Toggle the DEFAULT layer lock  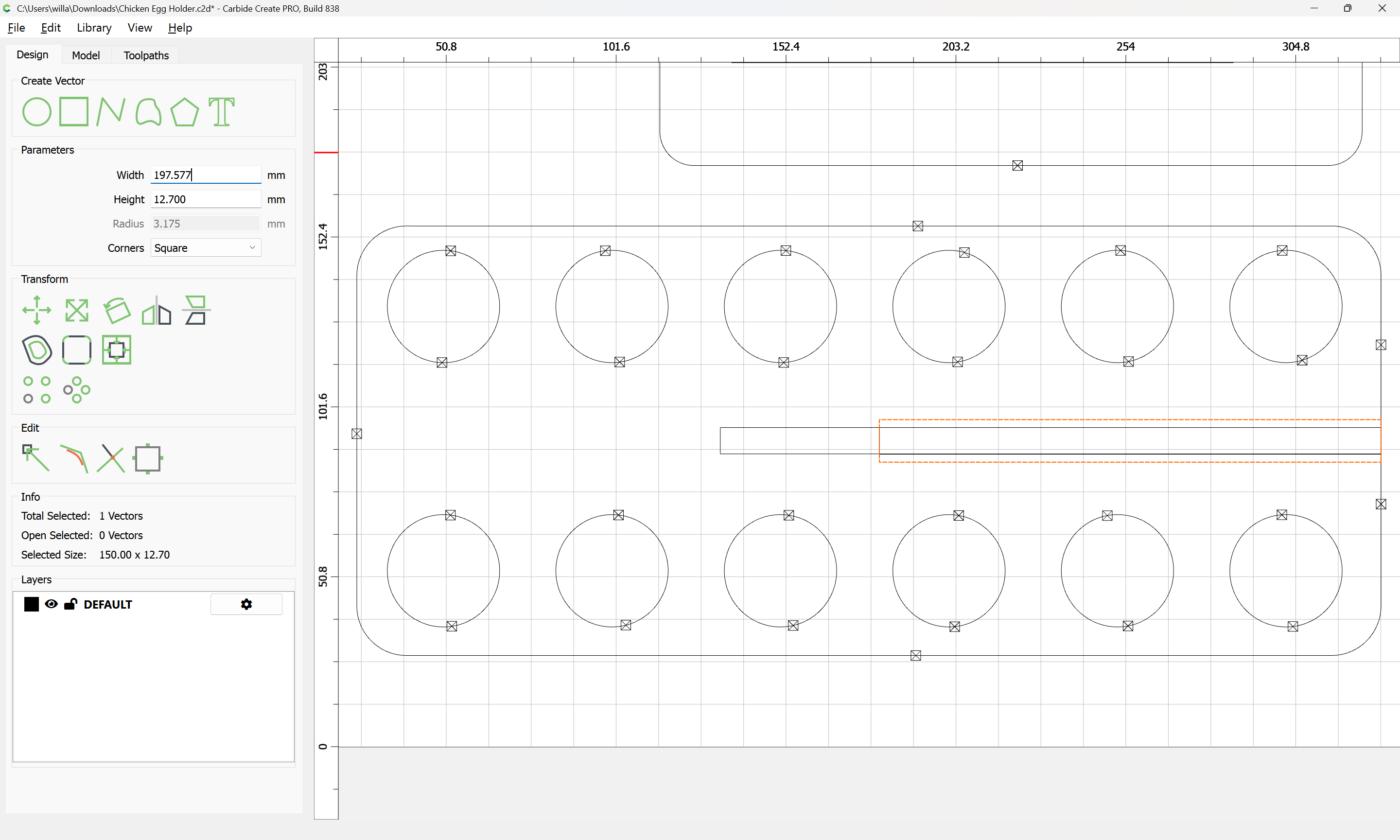pyautogui.click(x=70, y=604)
